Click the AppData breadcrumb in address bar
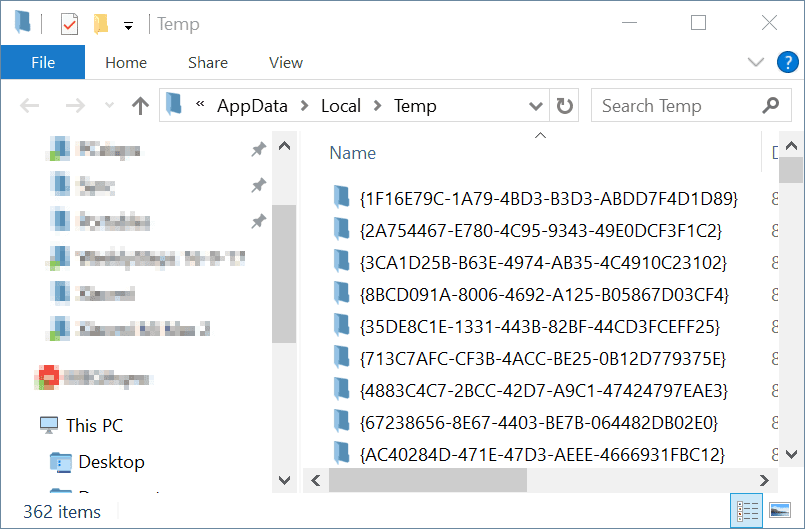805x529 pixels. coord(252,106)
